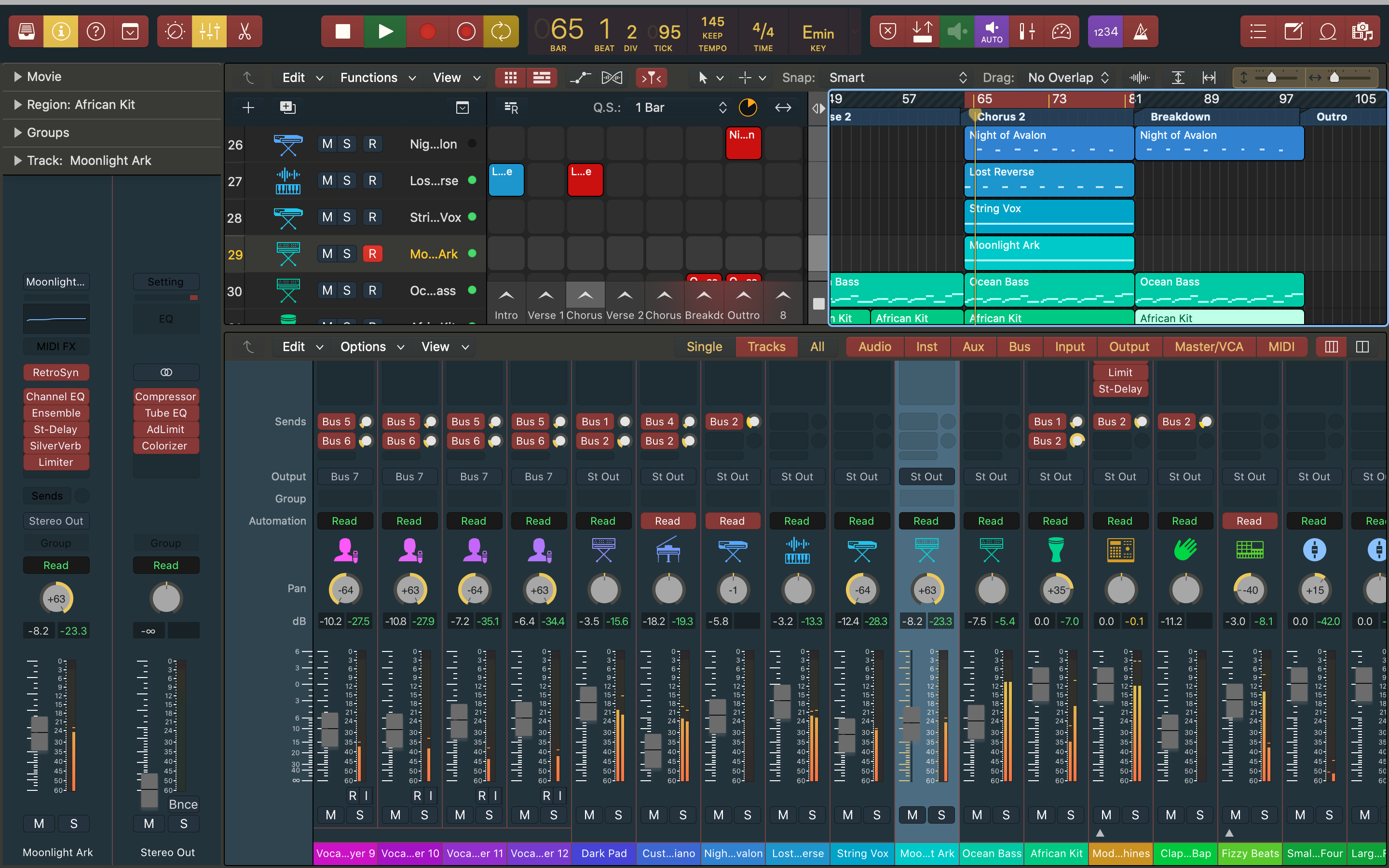Show only Aux channels in mixer
Image resolution: width=1389 pixels, height=868 pixels.
tap(973, 347)
